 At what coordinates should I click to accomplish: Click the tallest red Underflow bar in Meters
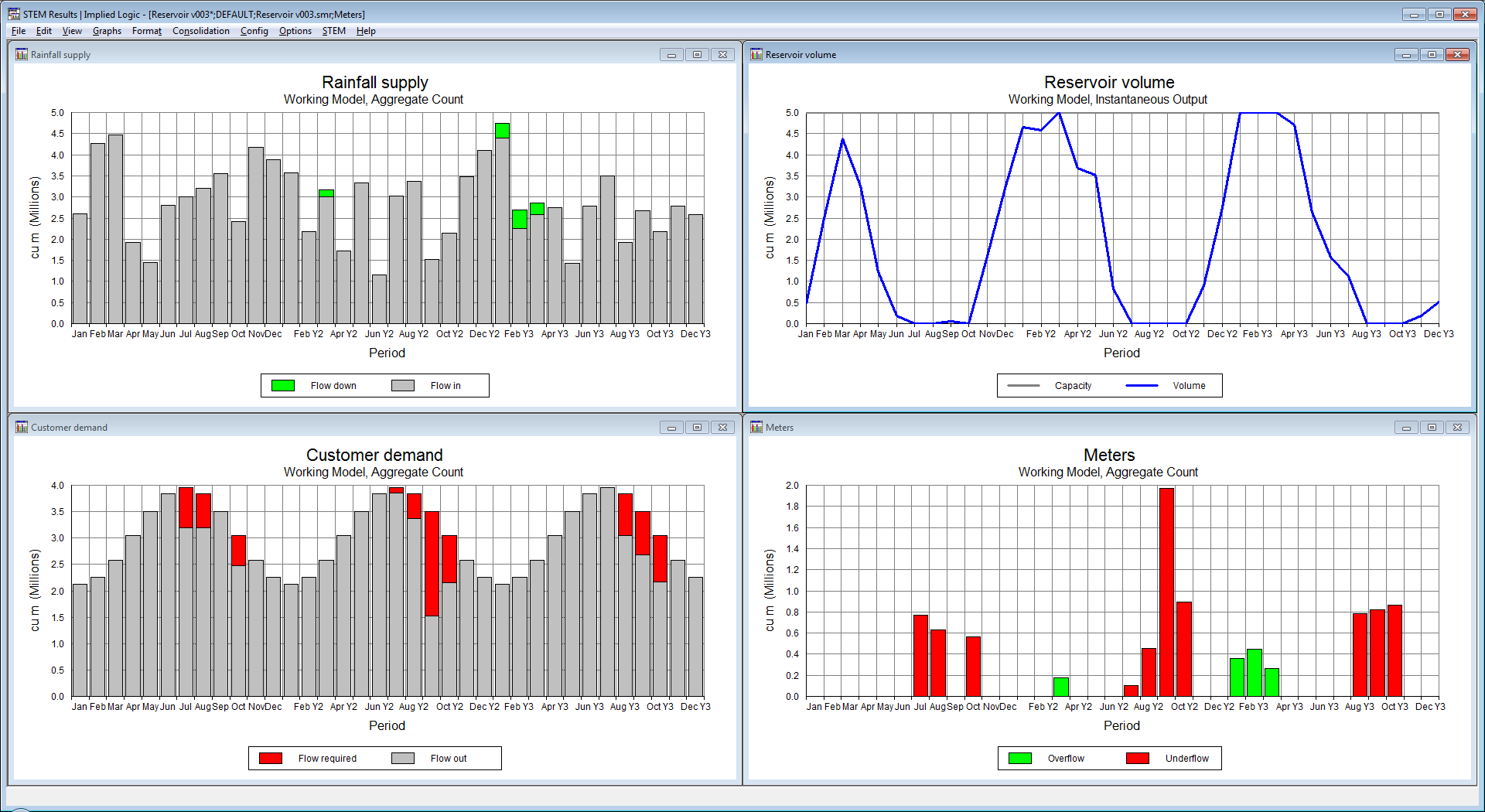1166,592
